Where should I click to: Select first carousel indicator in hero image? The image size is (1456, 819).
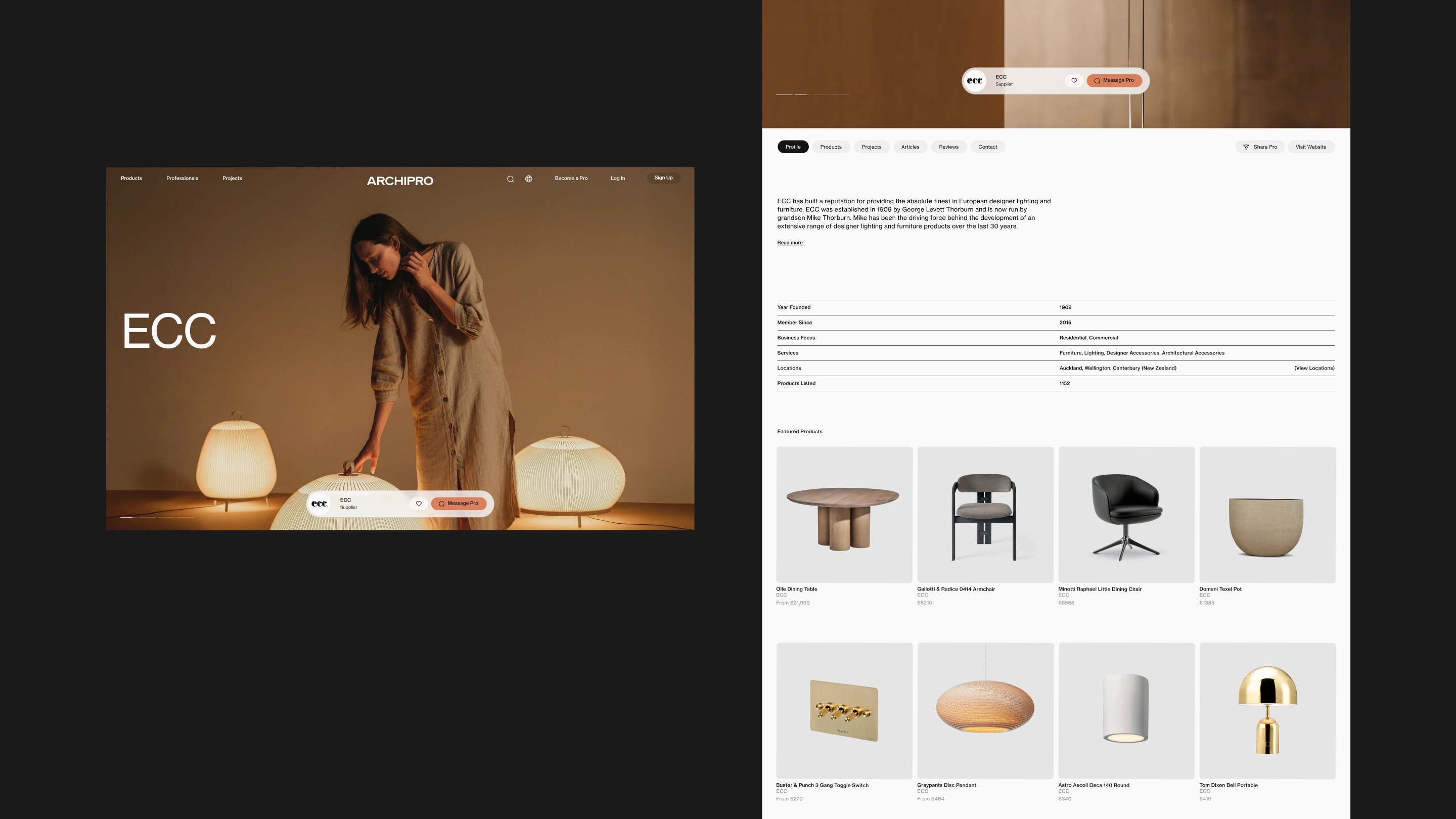tap(128, 517)
